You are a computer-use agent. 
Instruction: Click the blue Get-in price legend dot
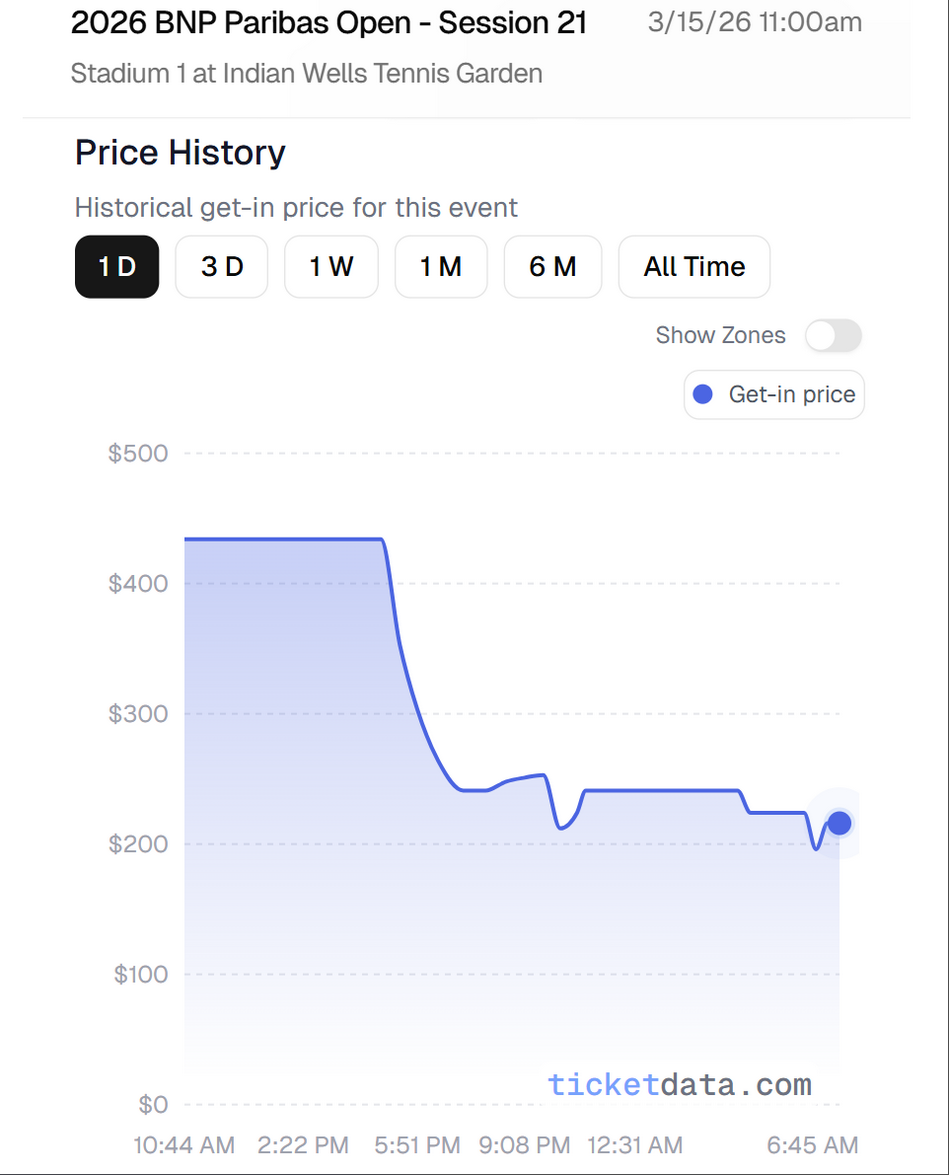click(x=703, y=395)
